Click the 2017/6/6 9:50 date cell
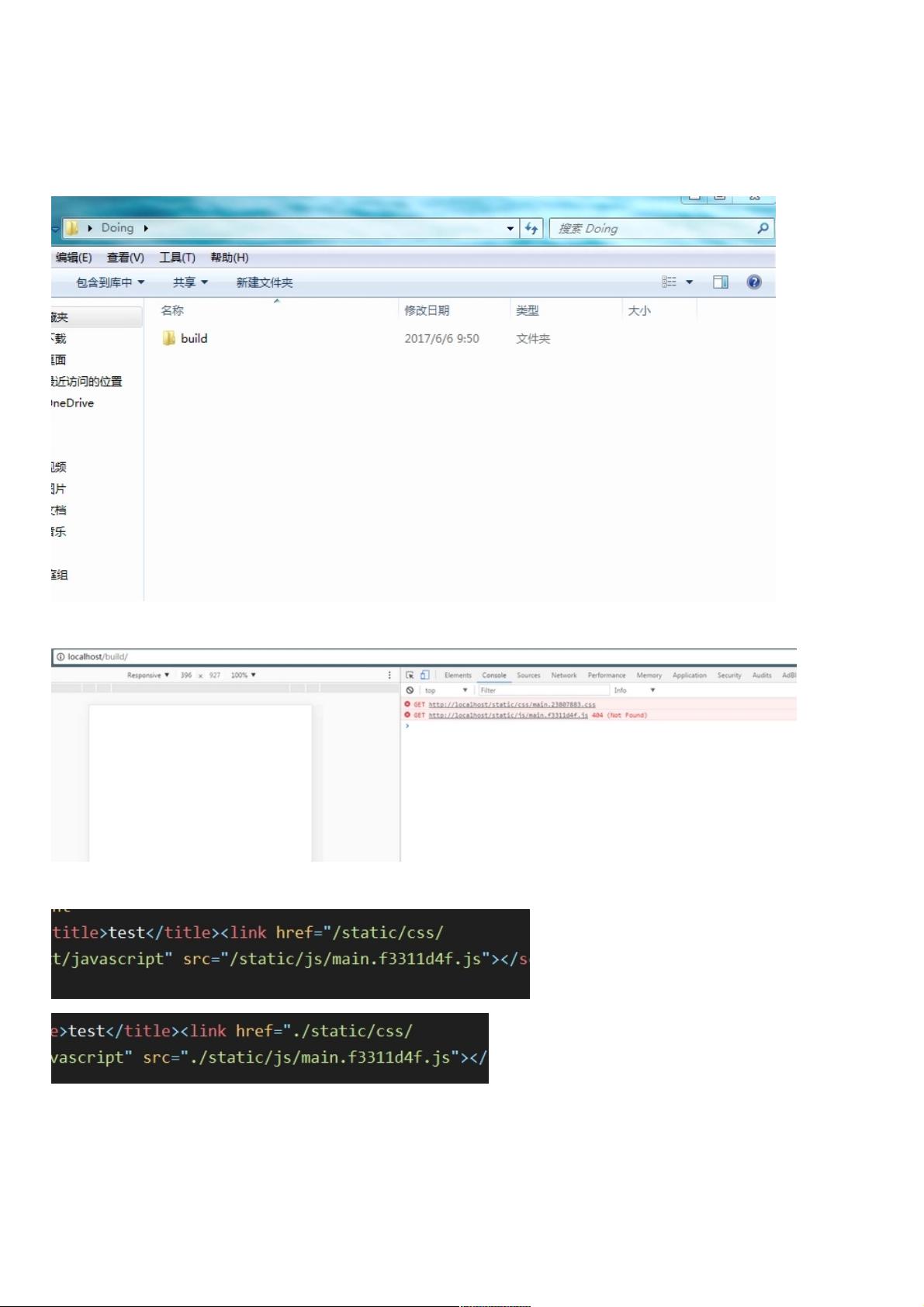This screenshot has height=1307, width=924. point(441,338)
